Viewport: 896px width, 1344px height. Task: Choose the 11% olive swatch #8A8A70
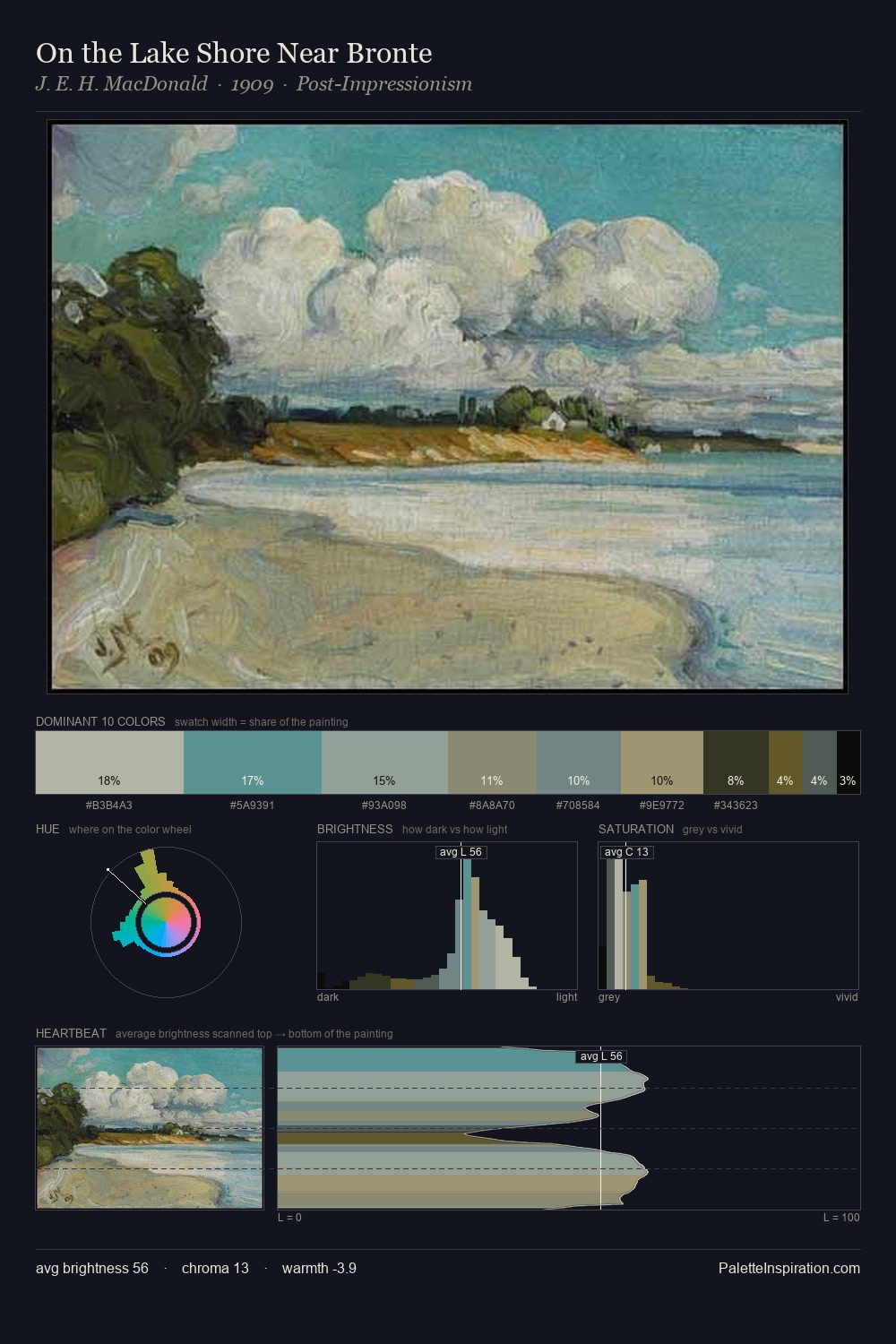point(492,762)
